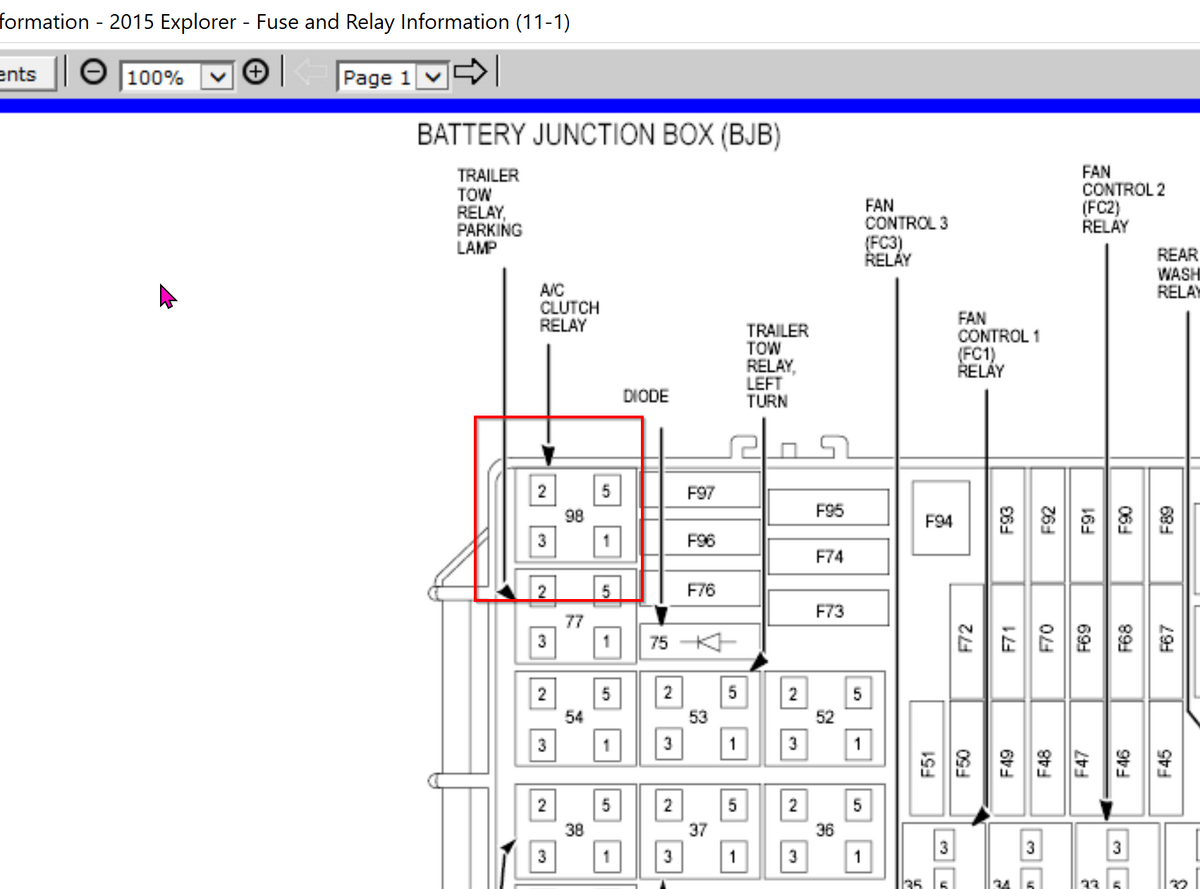
Task: Click fuse F51
Action: (927, 760)
